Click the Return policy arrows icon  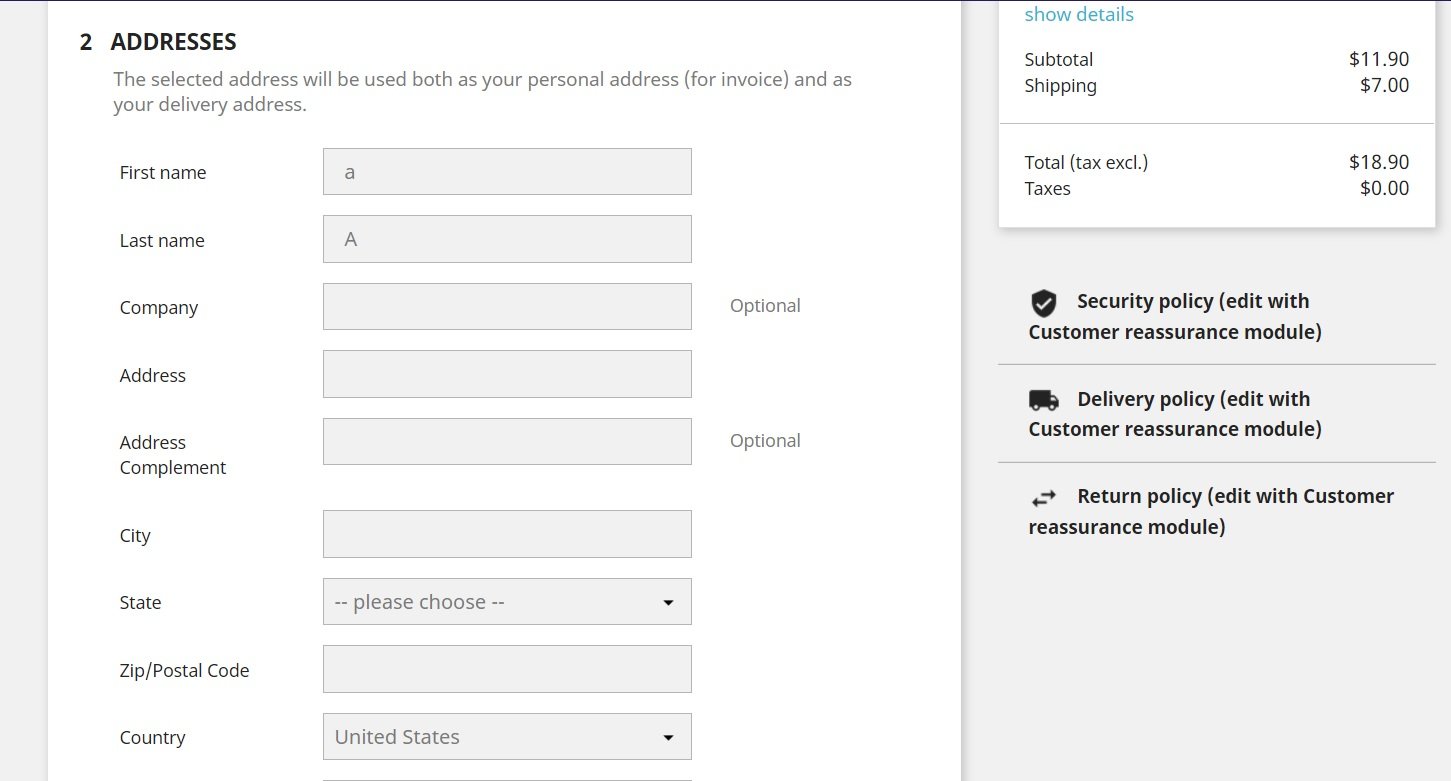pos(1043,498)
